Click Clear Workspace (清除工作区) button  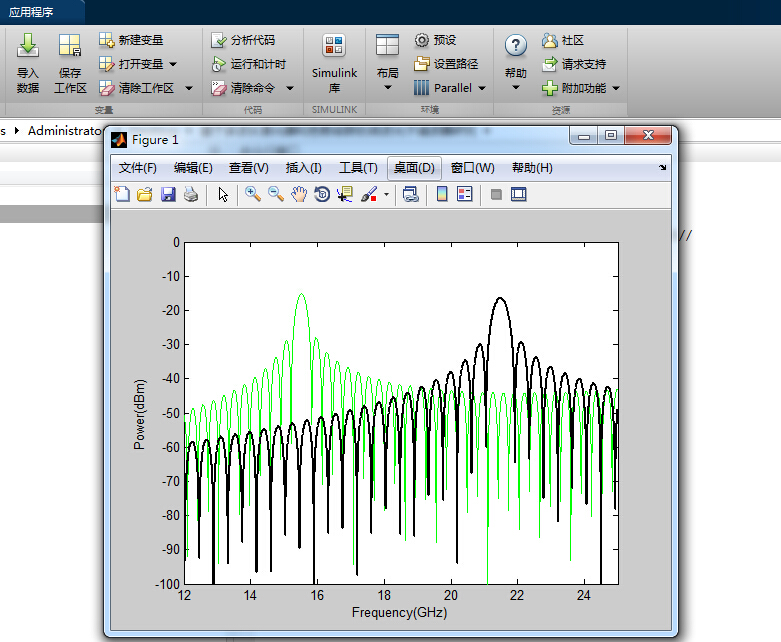point(136,88)
